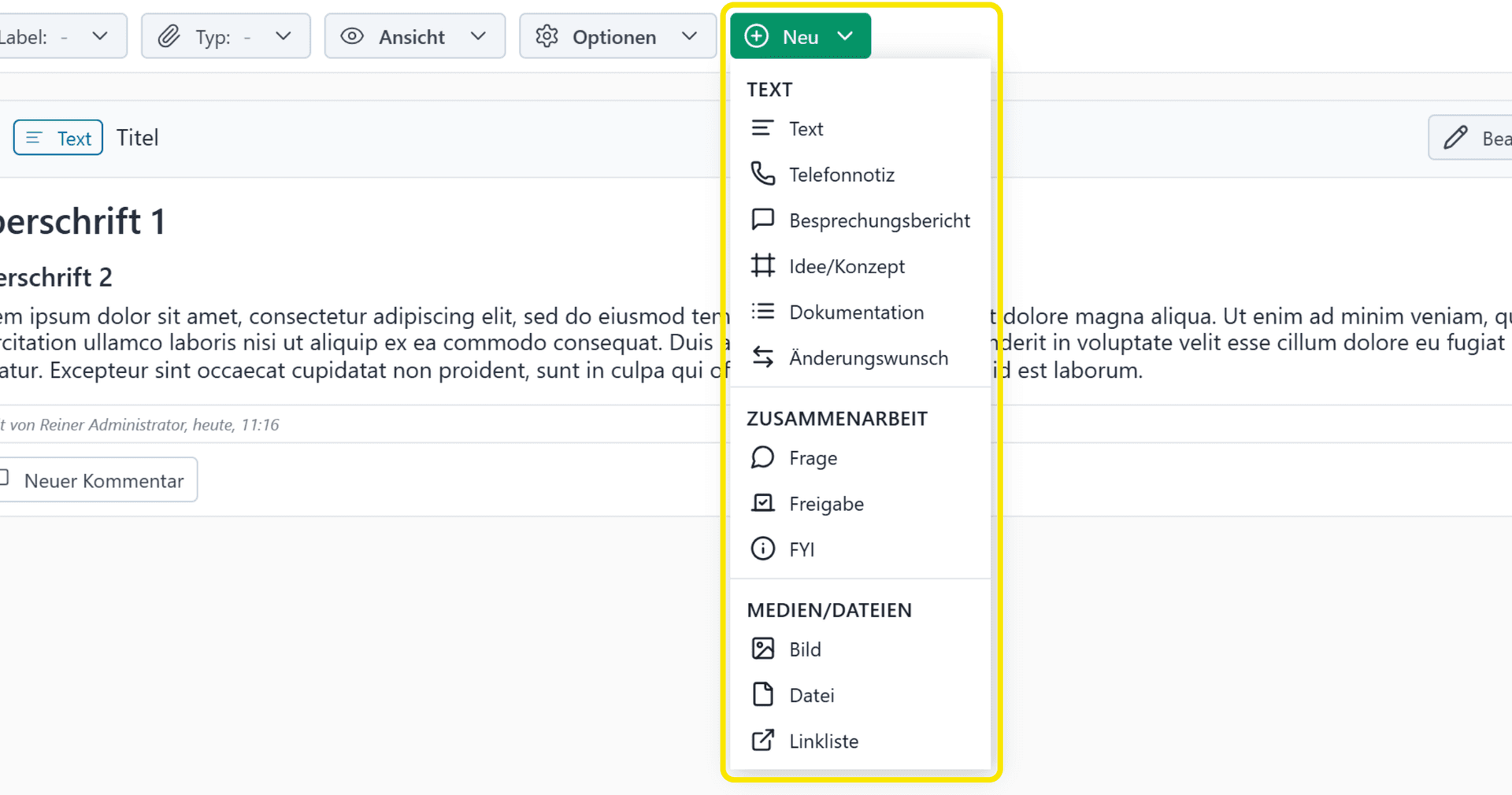The height and width of the screenshot is (795, 1512).
Task: Click the Neuer Kommentar button
Action: [98, 480]
